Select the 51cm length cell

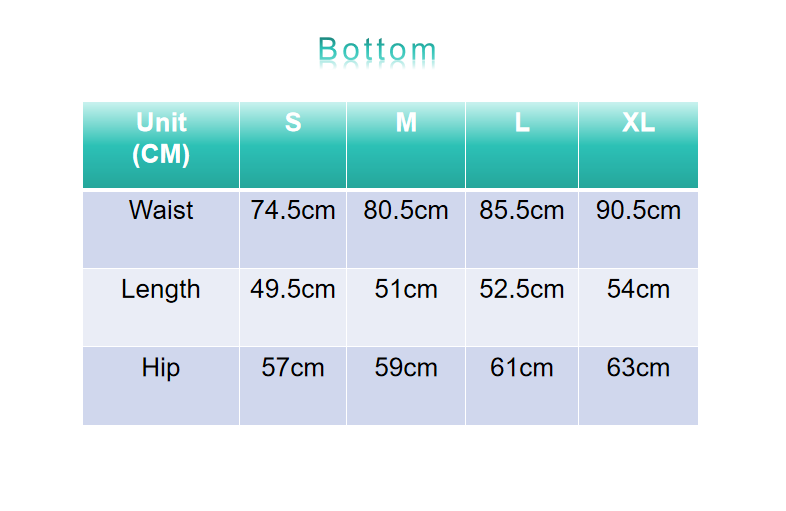click(406, 290)
